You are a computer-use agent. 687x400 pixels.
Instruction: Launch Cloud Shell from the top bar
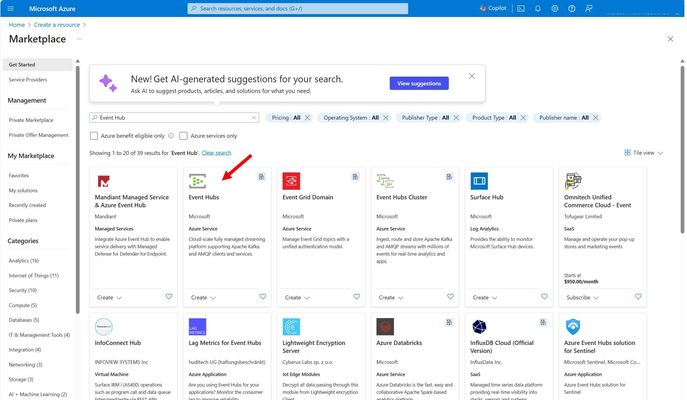pos(521,8)
